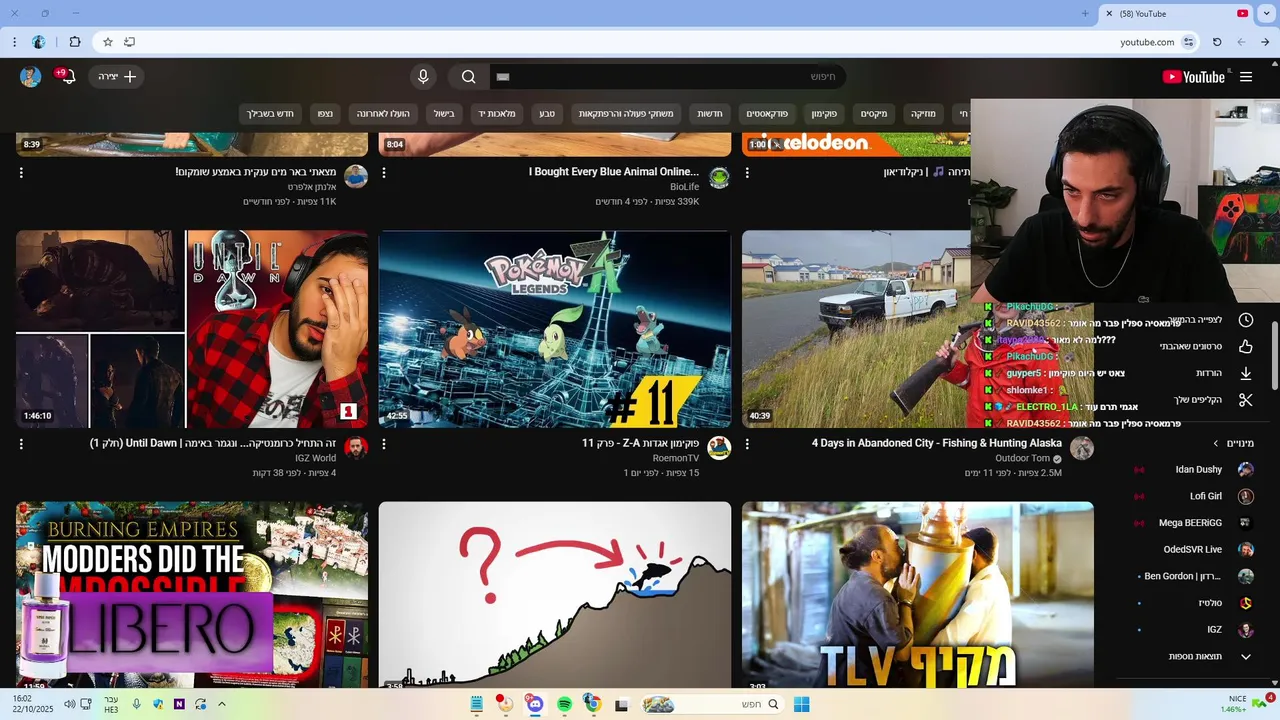Select the טבע filter chip

(548, 114)
